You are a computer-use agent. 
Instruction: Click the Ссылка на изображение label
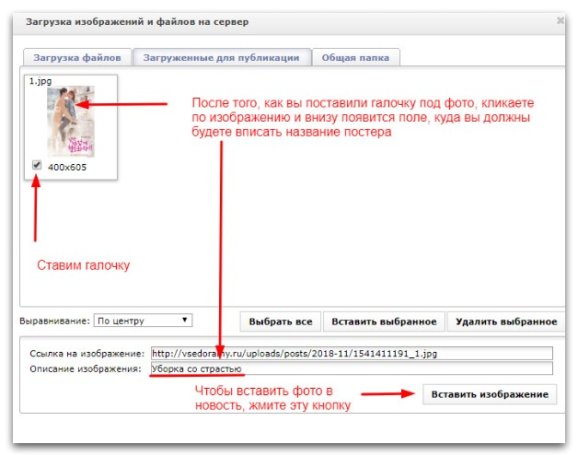click(x=87, y=354)
